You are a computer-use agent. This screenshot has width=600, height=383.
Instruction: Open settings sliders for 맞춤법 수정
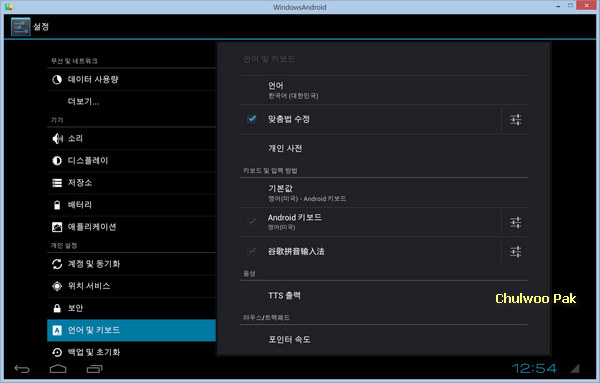pos(515,120)
